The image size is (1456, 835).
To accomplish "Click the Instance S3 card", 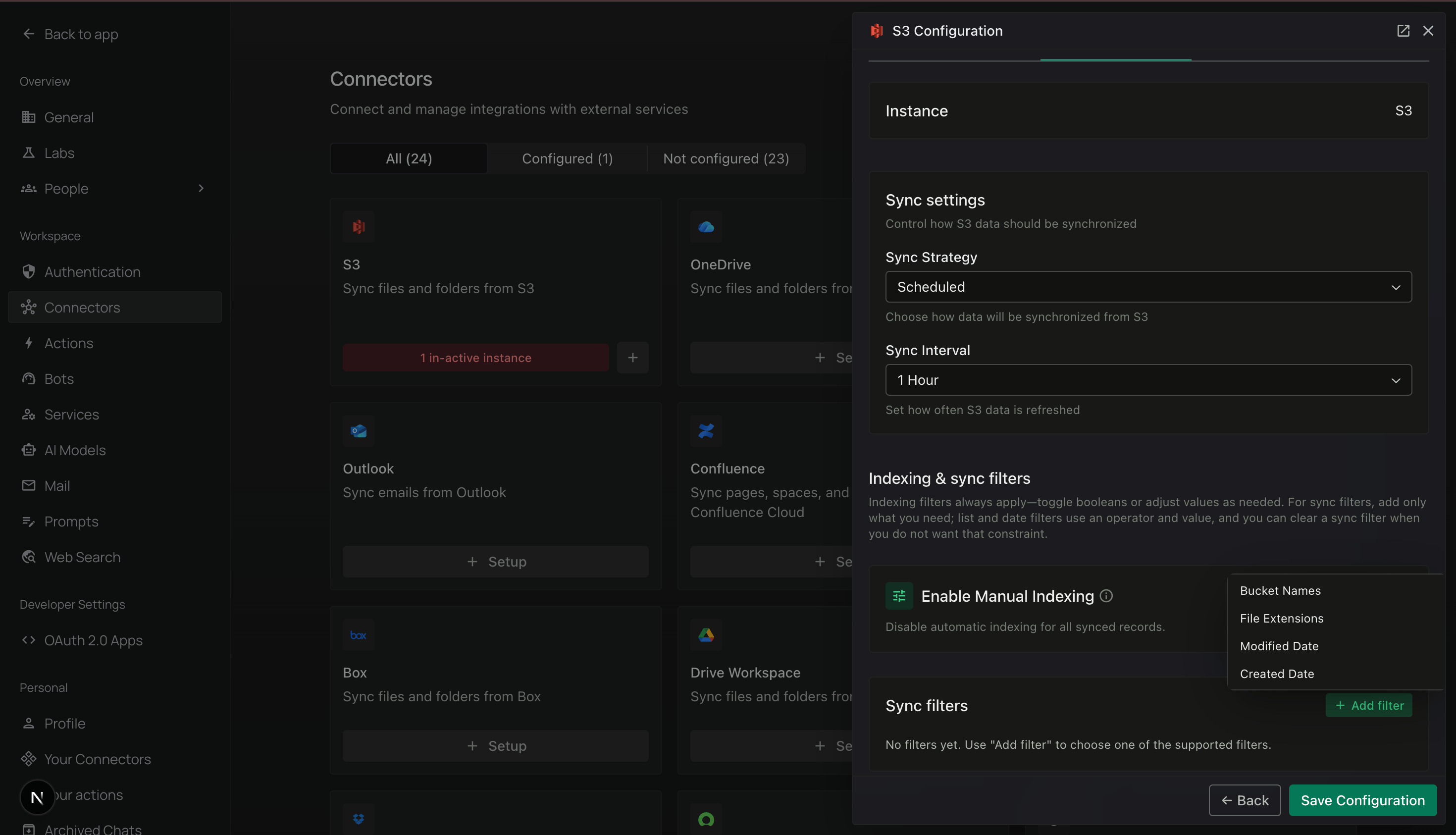I will click(1148, 110).
